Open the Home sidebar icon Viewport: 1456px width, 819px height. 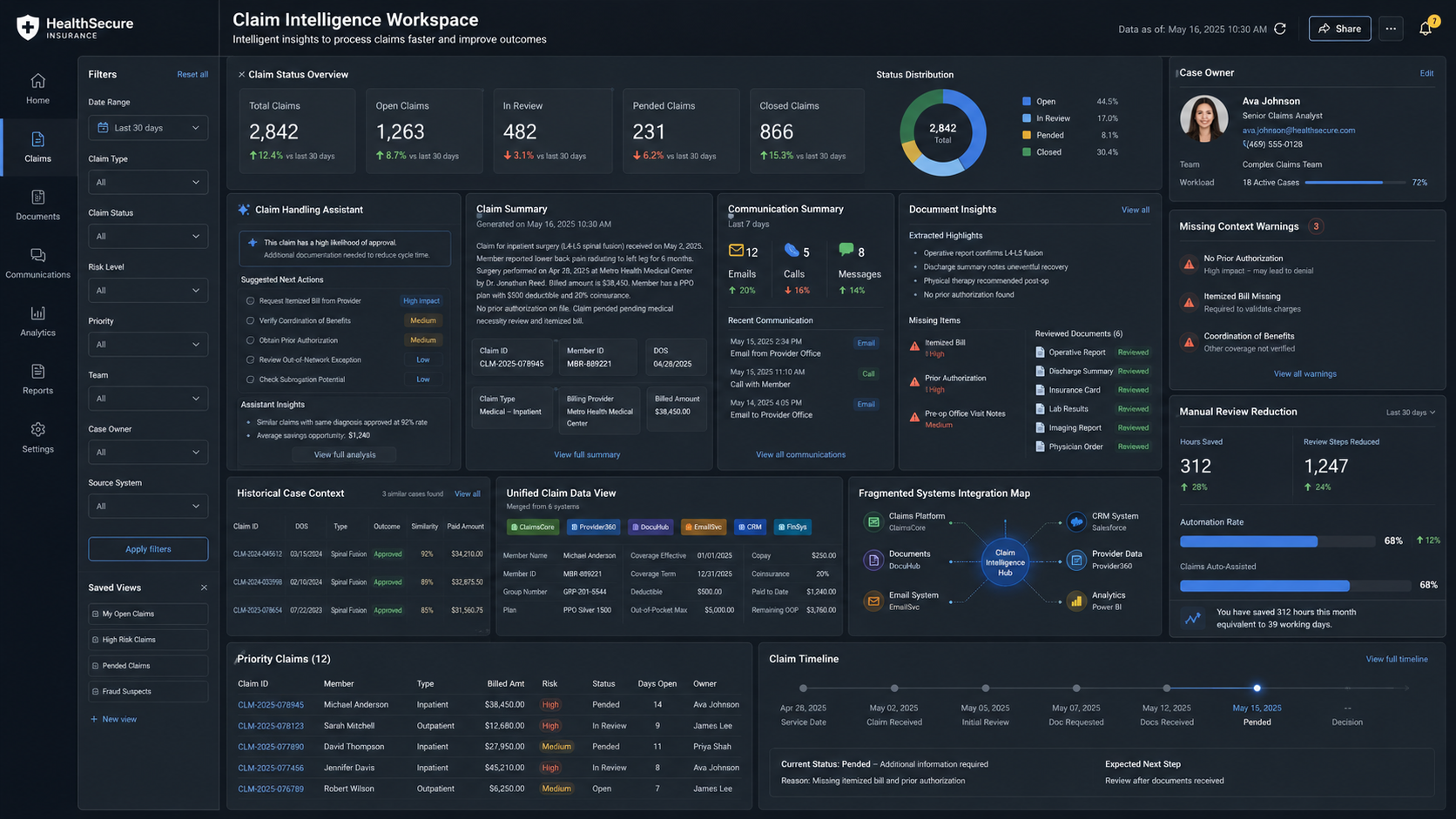point(37,81)
